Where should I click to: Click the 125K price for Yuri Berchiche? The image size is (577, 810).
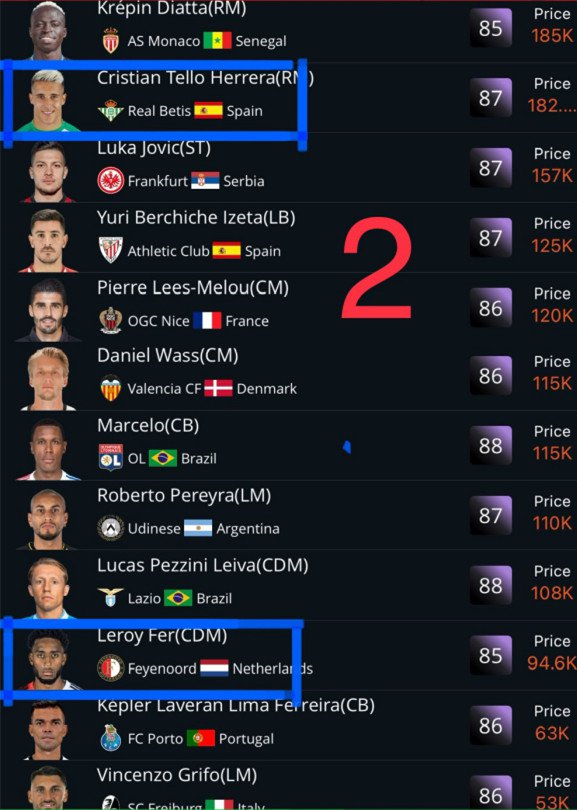552,245
